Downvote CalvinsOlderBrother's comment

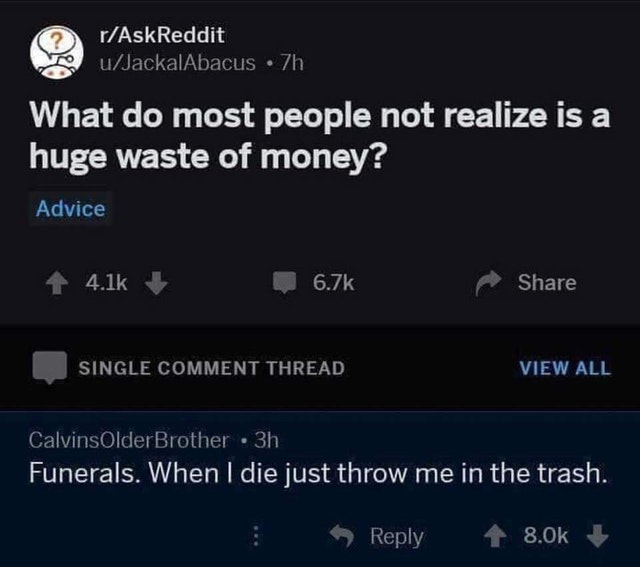coord(598,537)
